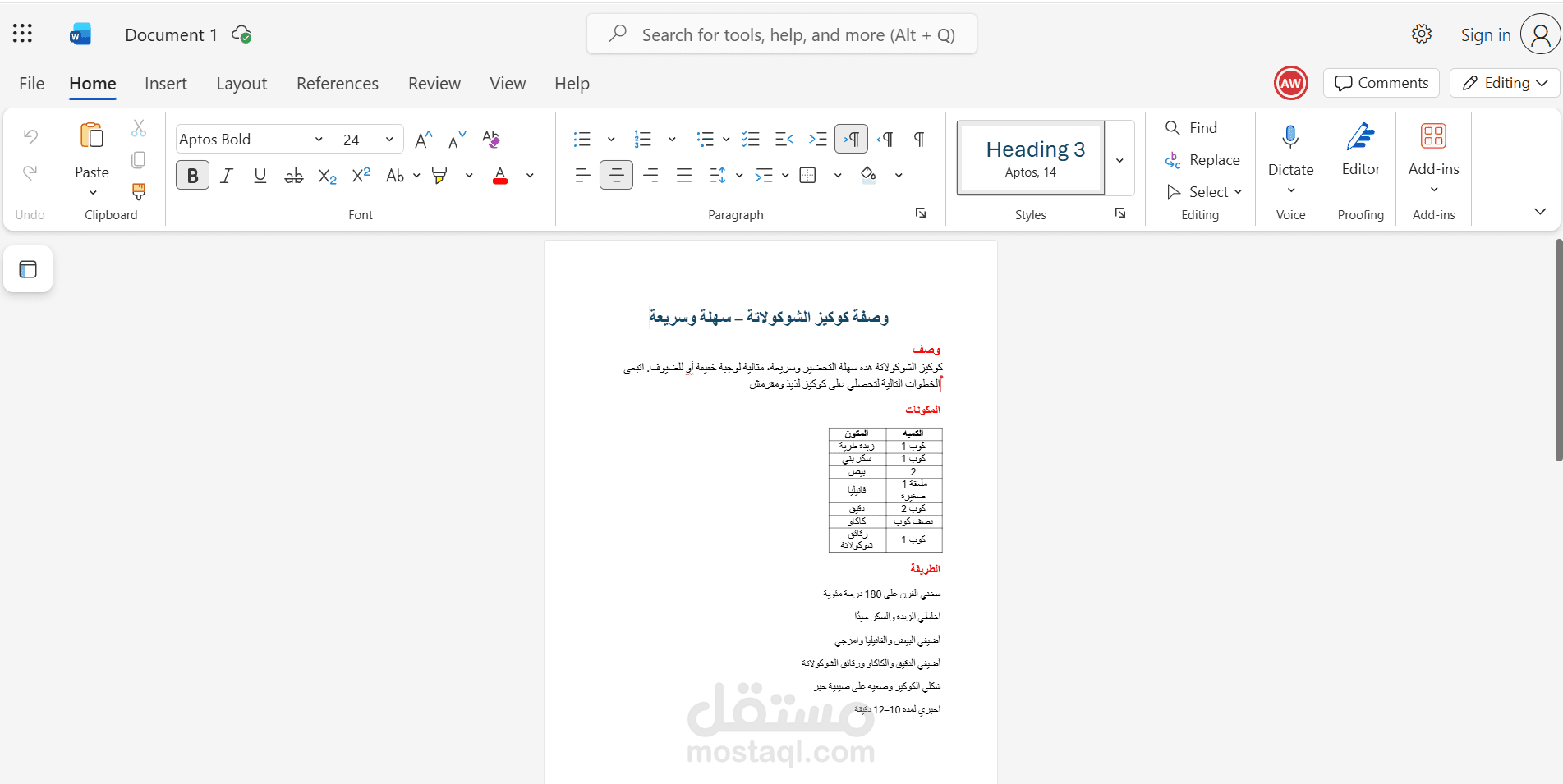Apply a multilevel list
Image resolution: width=1563 pixels, height=784 pixels.
706,140
